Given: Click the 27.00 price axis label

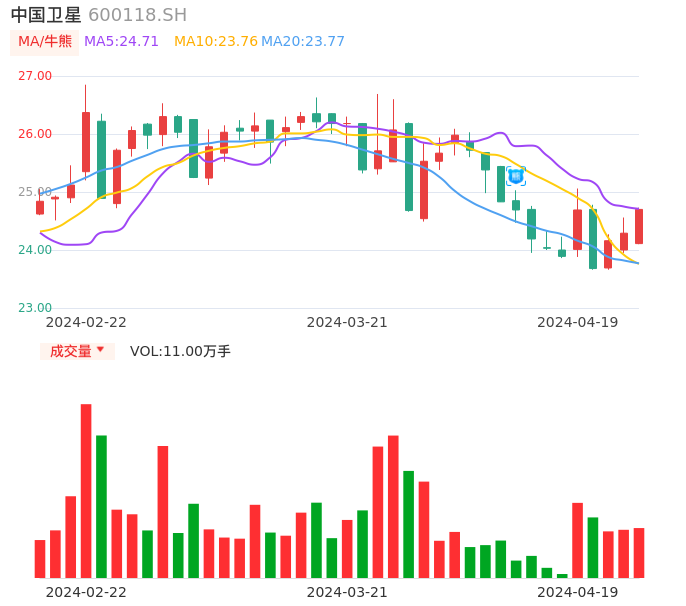Looking at the screenshot, I should tap(35, 76).
